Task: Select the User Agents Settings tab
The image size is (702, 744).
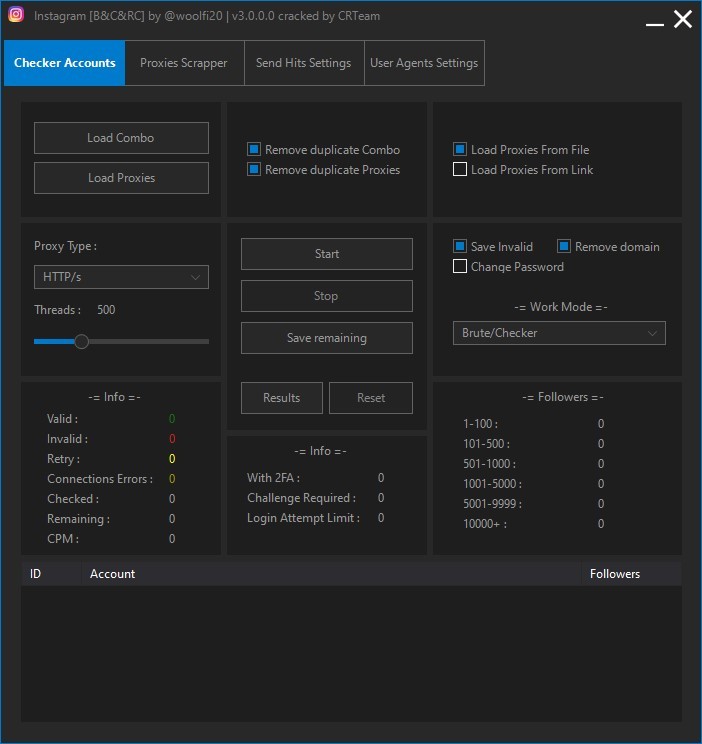Action: [x=424, y=63]
